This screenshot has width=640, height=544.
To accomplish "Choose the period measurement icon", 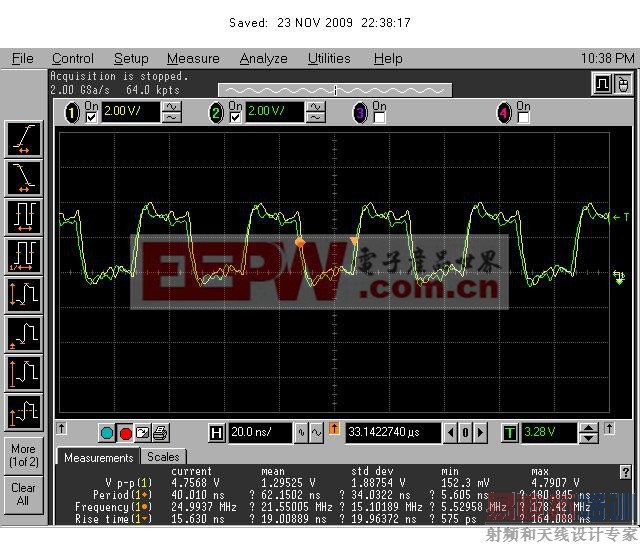I will [24, 217].
